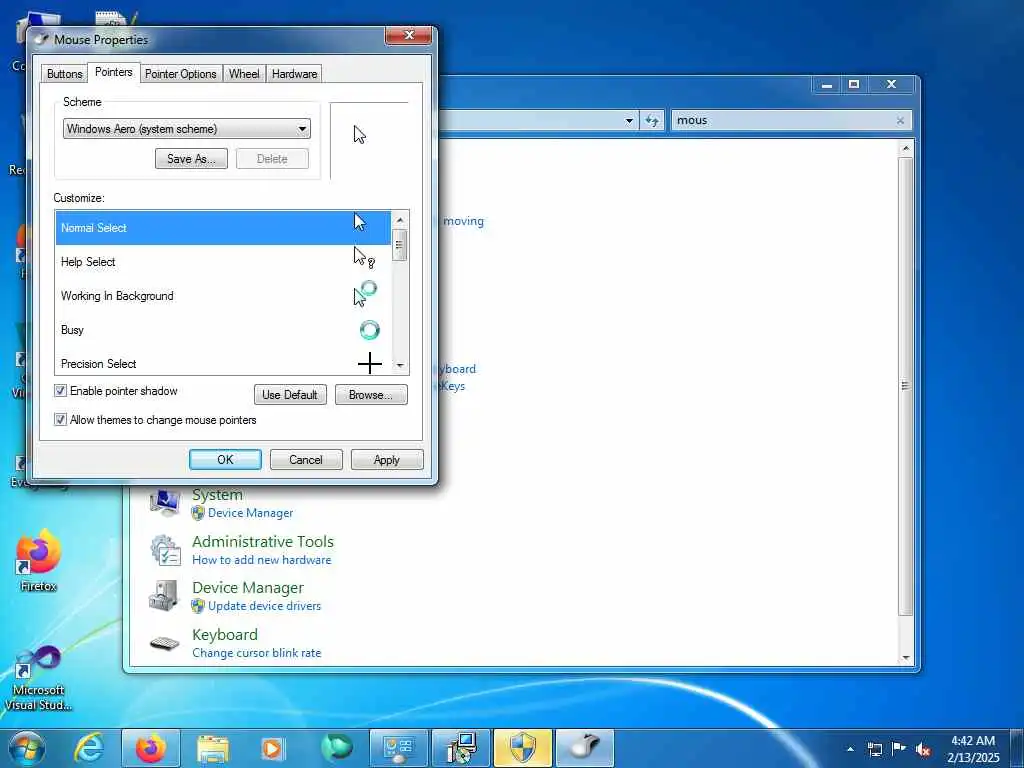Screen dimensions: 1024x768
Task: Switch to the Hardware tab
Action: pos(295,74)
